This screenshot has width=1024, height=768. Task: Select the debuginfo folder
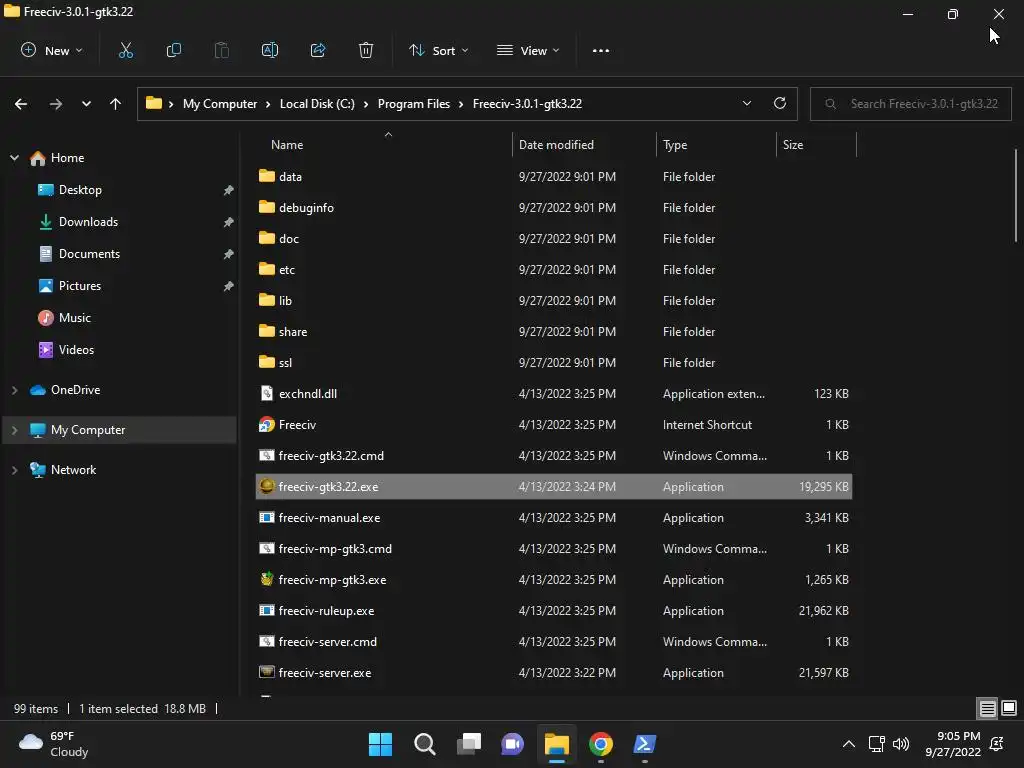[554, 208]
